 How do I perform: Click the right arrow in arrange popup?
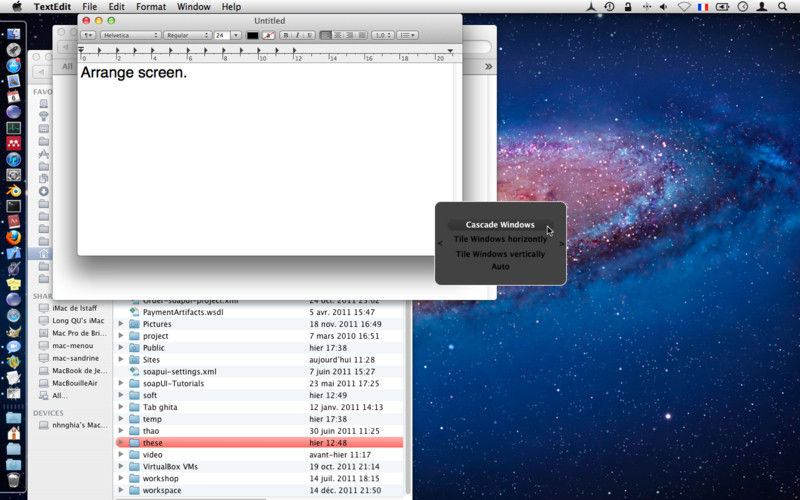561,244
